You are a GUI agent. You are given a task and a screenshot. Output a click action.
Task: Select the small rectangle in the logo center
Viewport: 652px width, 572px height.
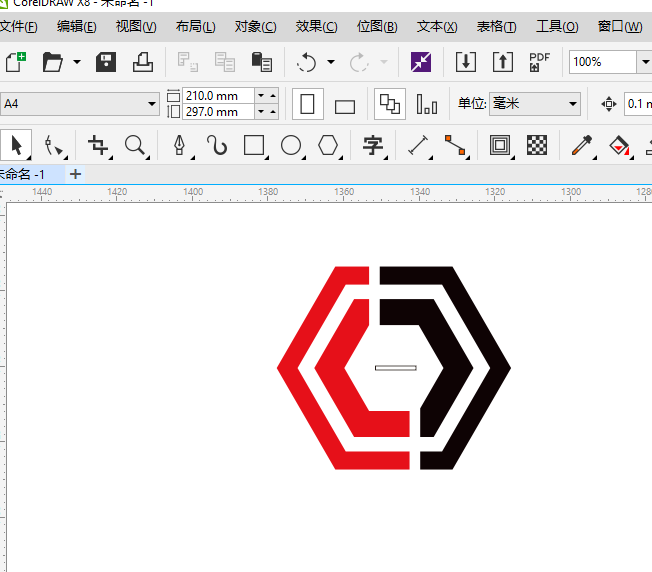395,368
